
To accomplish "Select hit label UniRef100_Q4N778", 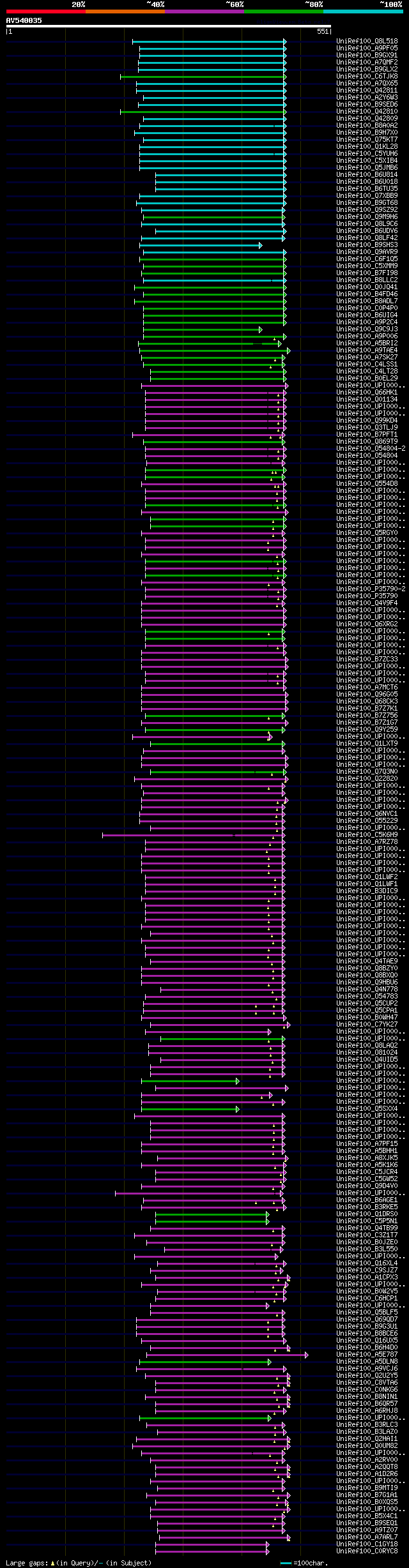I will (367, 990).
